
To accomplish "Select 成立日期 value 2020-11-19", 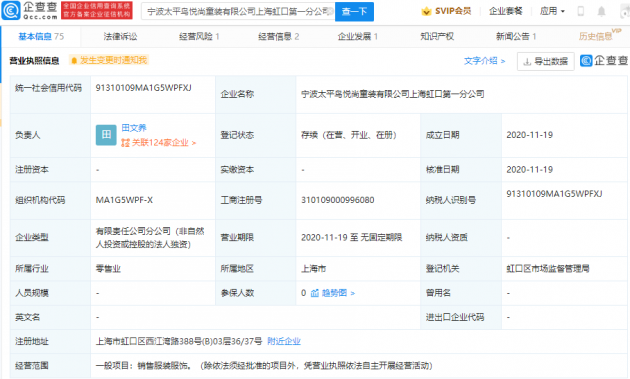I will point(530,135).
